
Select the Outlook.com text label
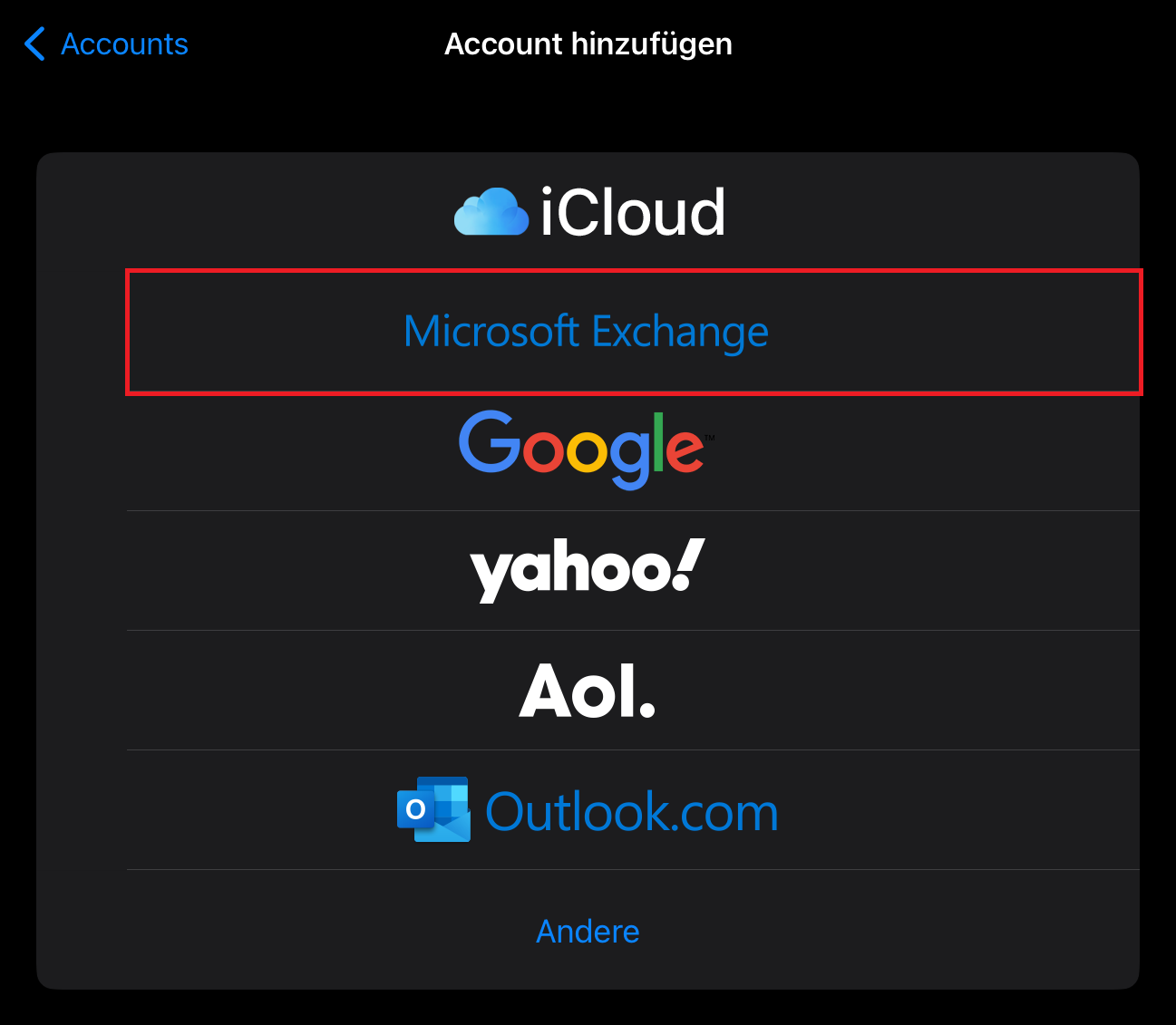click(x=632, y=811)
